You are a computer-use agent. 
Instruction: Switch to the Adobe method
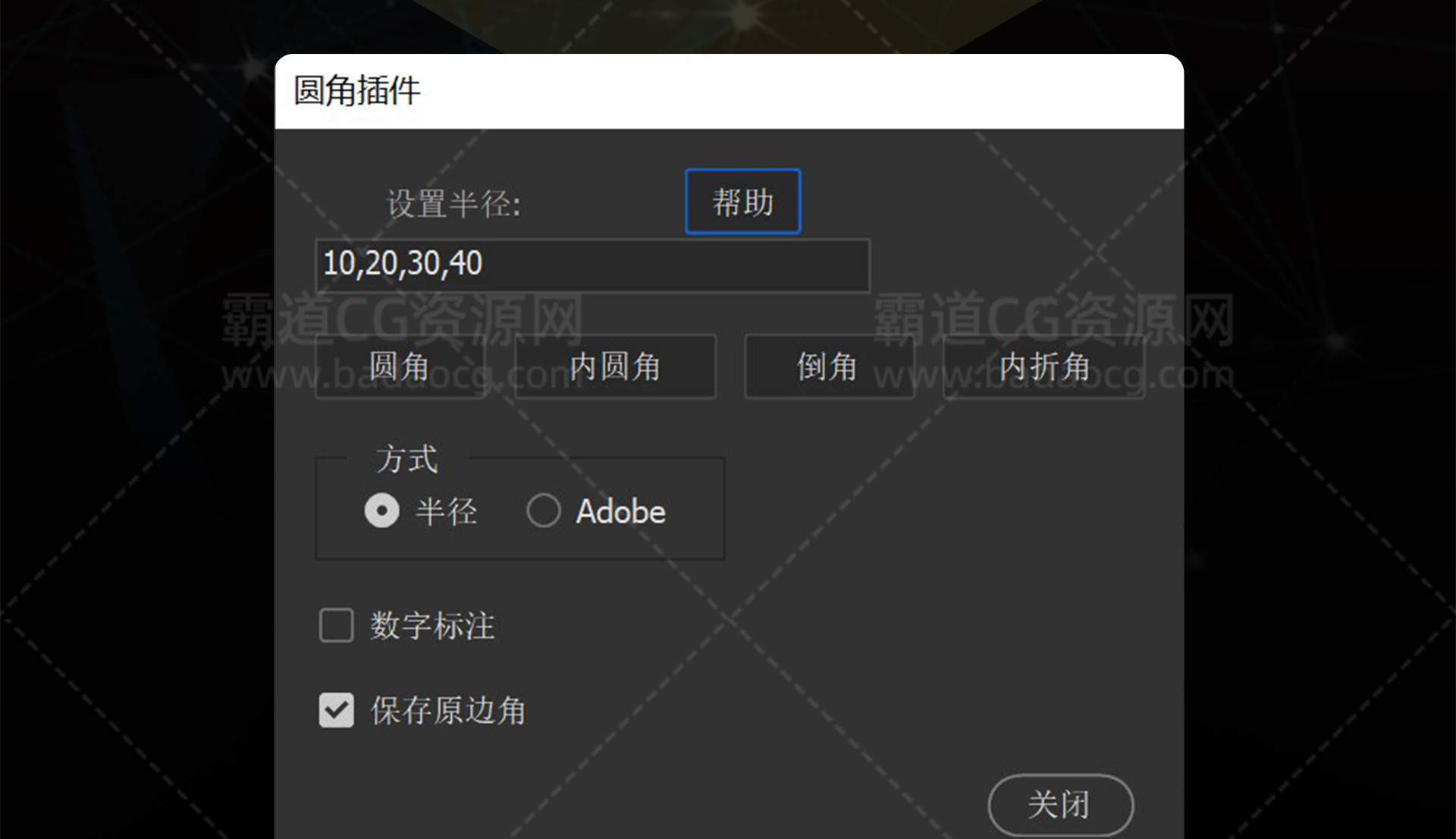pos(543,511)
